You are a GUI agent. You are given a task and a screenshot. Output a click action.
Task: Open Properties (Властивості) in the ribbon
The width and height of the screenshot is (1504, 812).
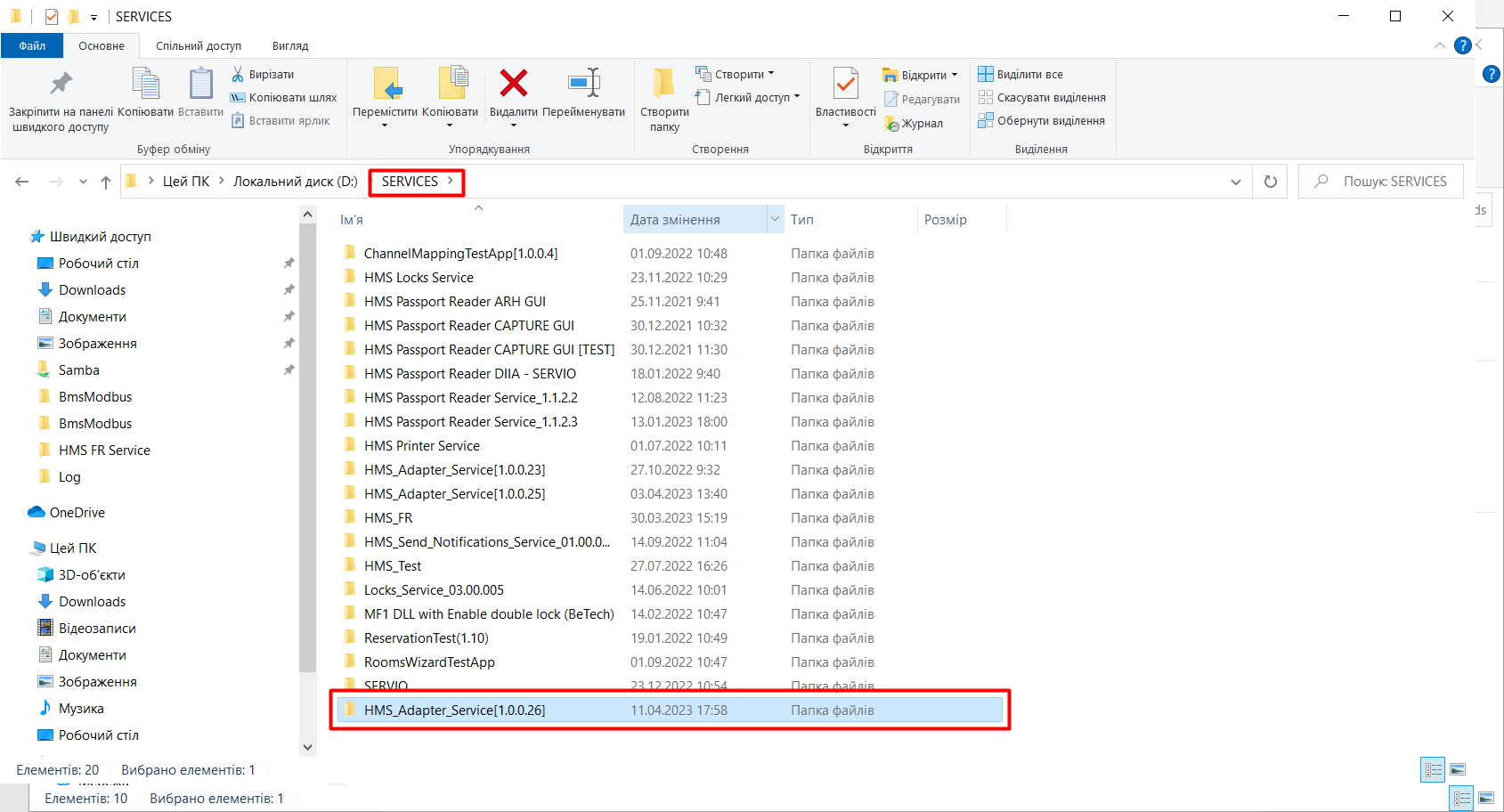[x=845, y=84]
